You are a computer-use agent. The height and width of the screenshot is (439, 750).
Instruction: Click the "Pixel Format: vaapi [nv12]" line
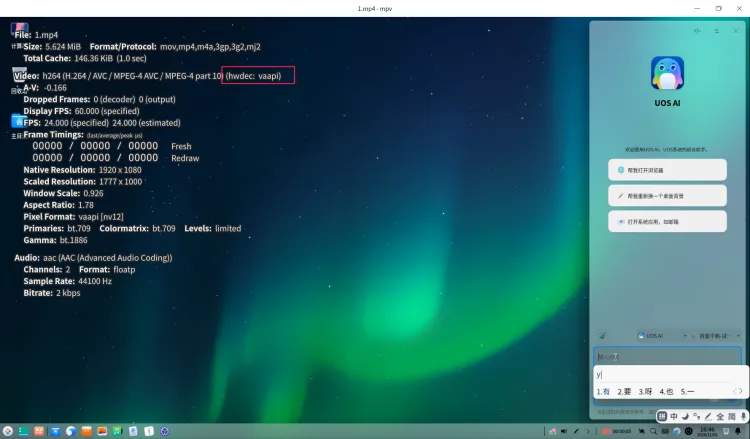pos(73,217)
